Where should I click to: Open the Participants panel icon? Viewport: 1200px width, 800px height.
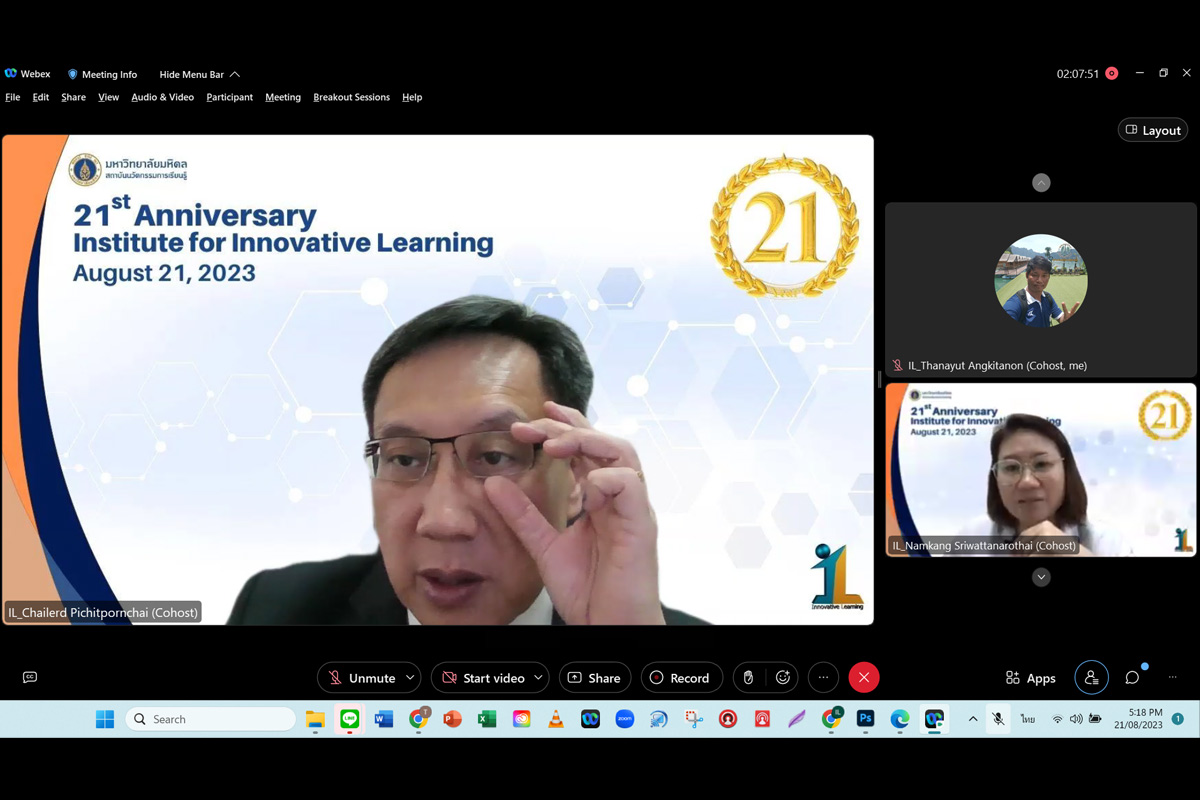click(x=1091, y=678)
